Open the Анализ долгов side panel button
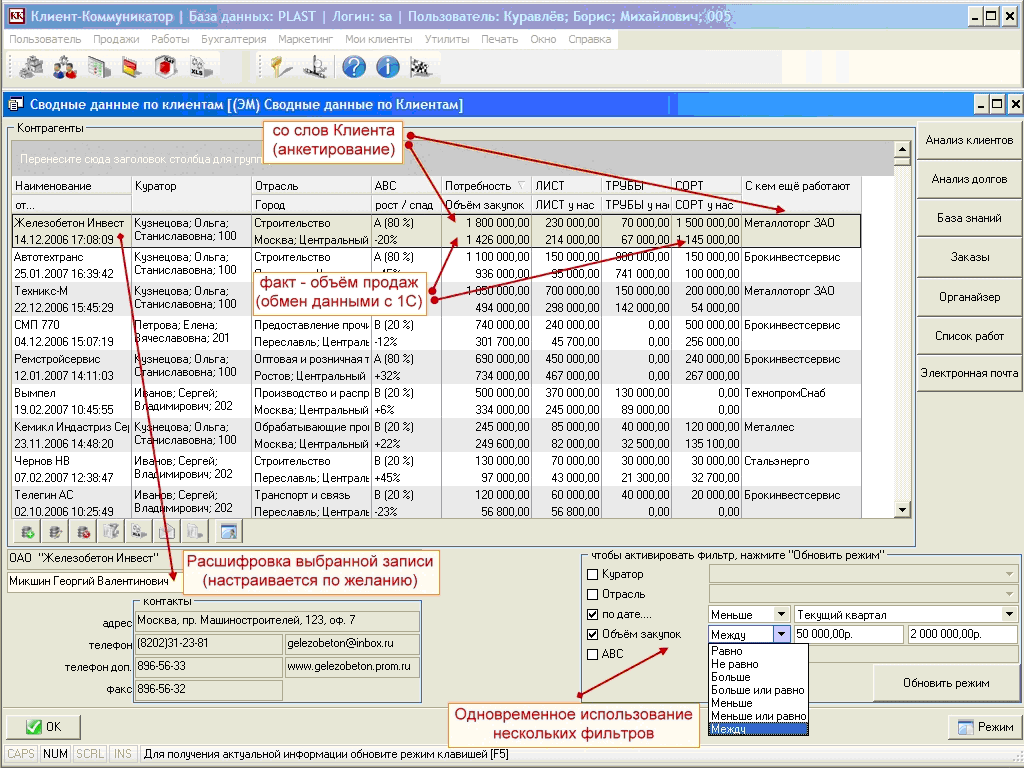 969,179
